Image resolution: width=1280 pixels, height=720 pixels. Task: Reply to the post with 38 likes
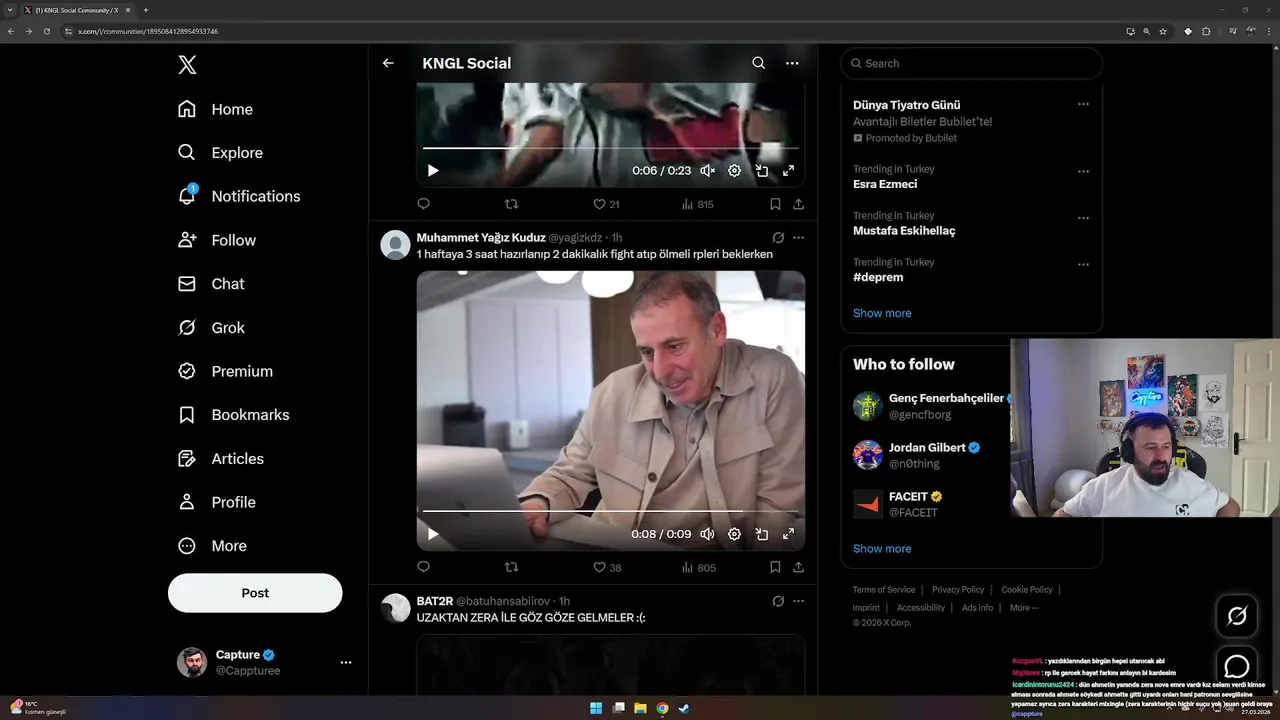(423, 567)
